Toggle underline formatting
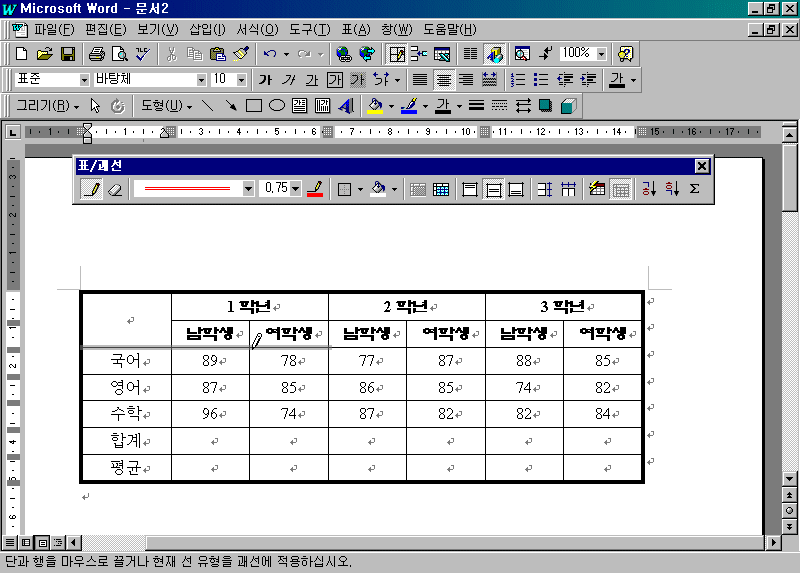This screenshot has height=573, width=800. pyautogui.click(x=312, y=80)
